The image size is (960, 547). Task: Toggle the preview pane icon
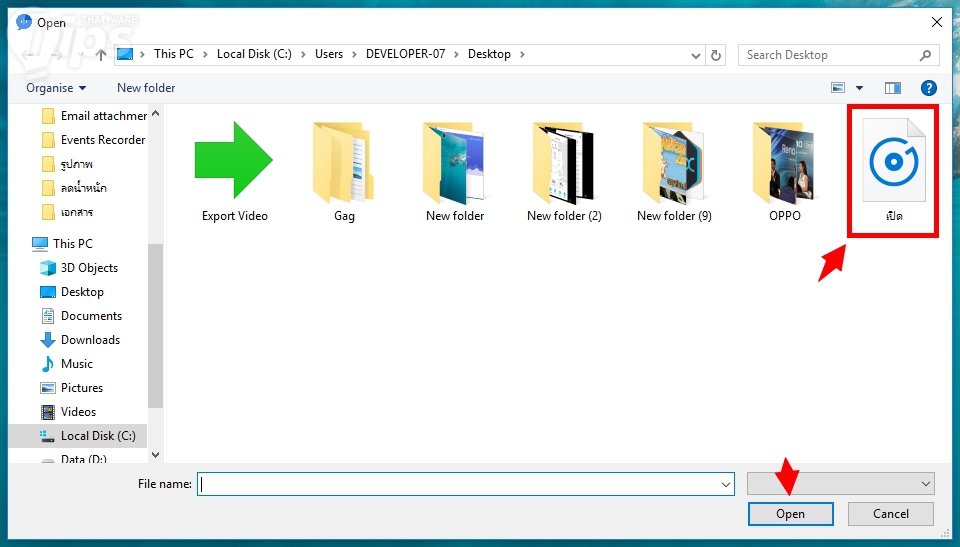893,88
